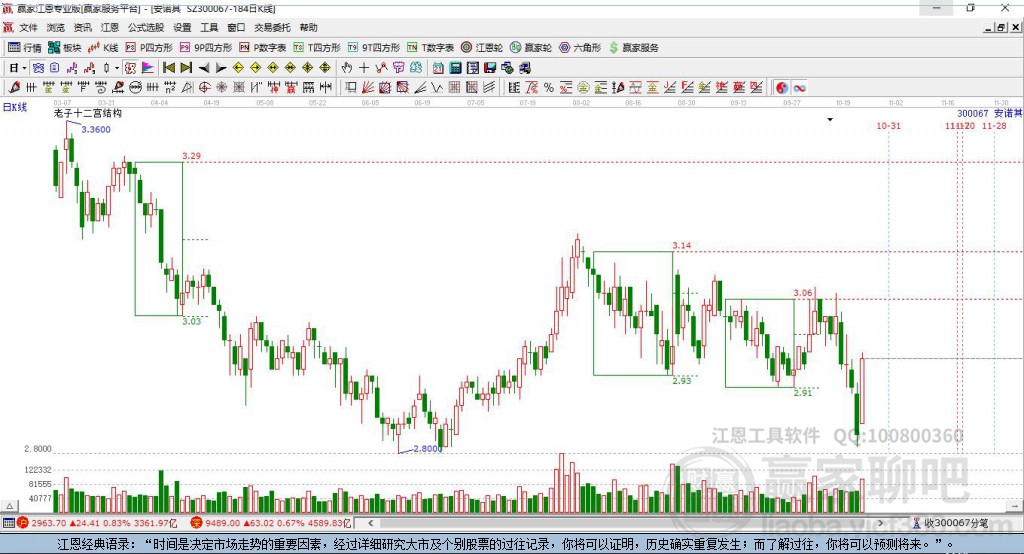Open the 六角形 hexagon tool

(x=580, y=48)
